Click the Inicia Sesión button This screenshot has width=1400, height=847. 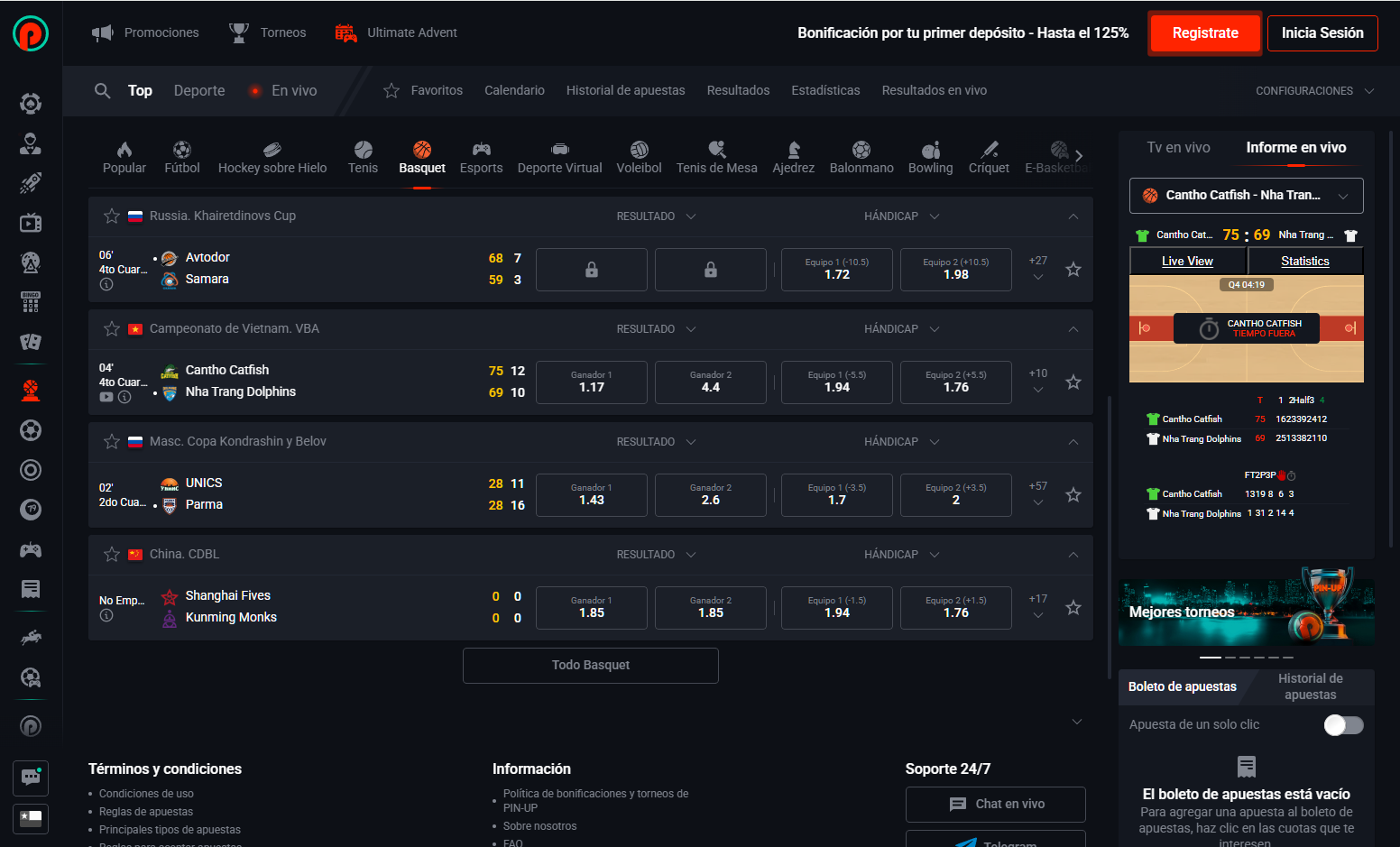pyautogui.click(x=1322, y=33)
